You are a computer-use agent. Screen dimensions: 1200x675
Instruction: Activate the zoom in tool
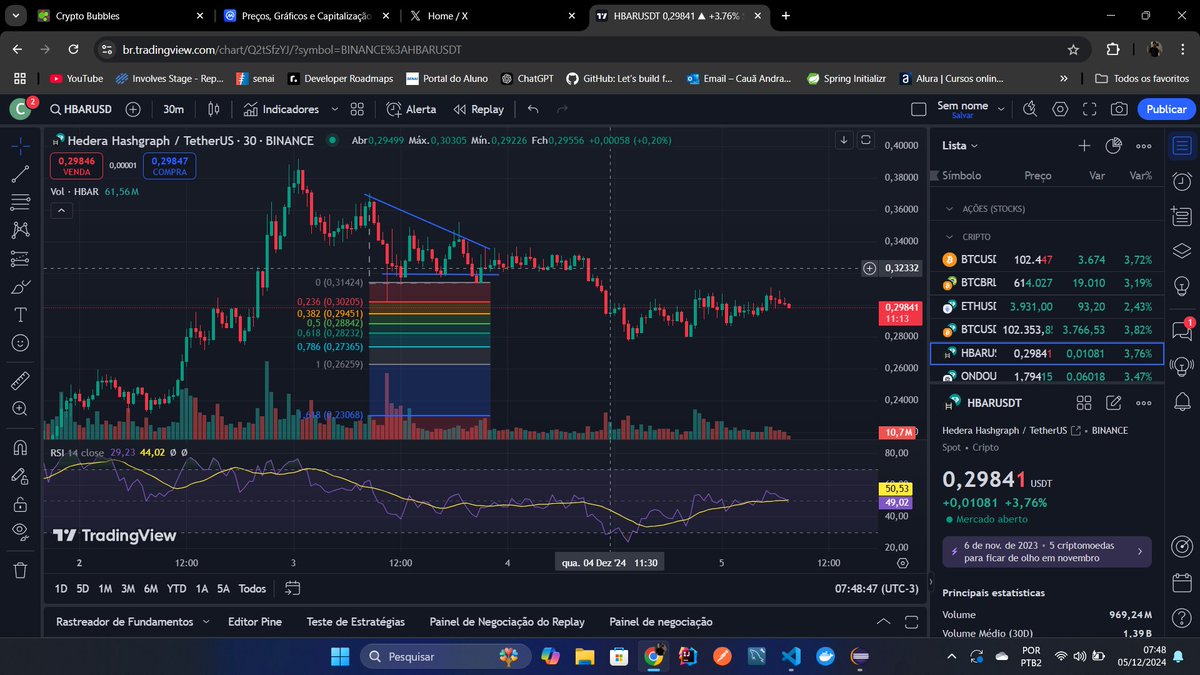tap(20, 409)
